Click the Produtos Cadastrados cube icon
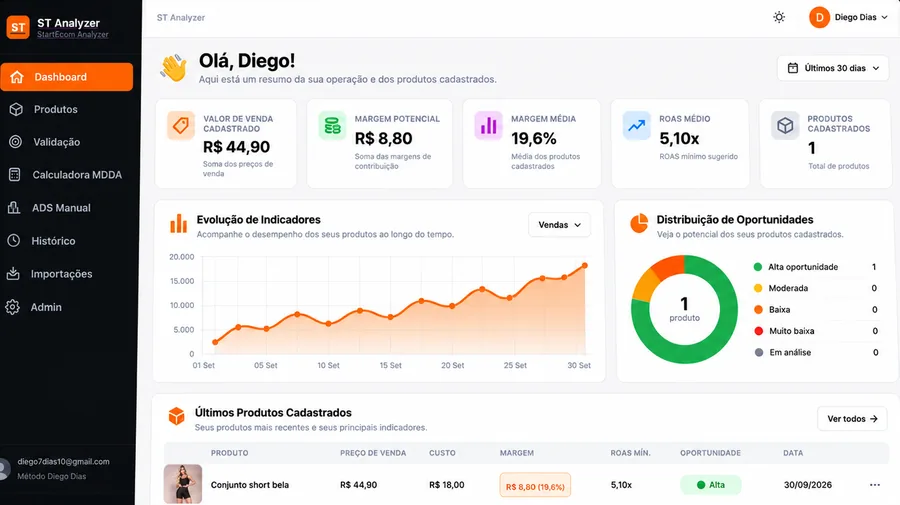Viewport: 900px width, 505px height. [785, 126]
